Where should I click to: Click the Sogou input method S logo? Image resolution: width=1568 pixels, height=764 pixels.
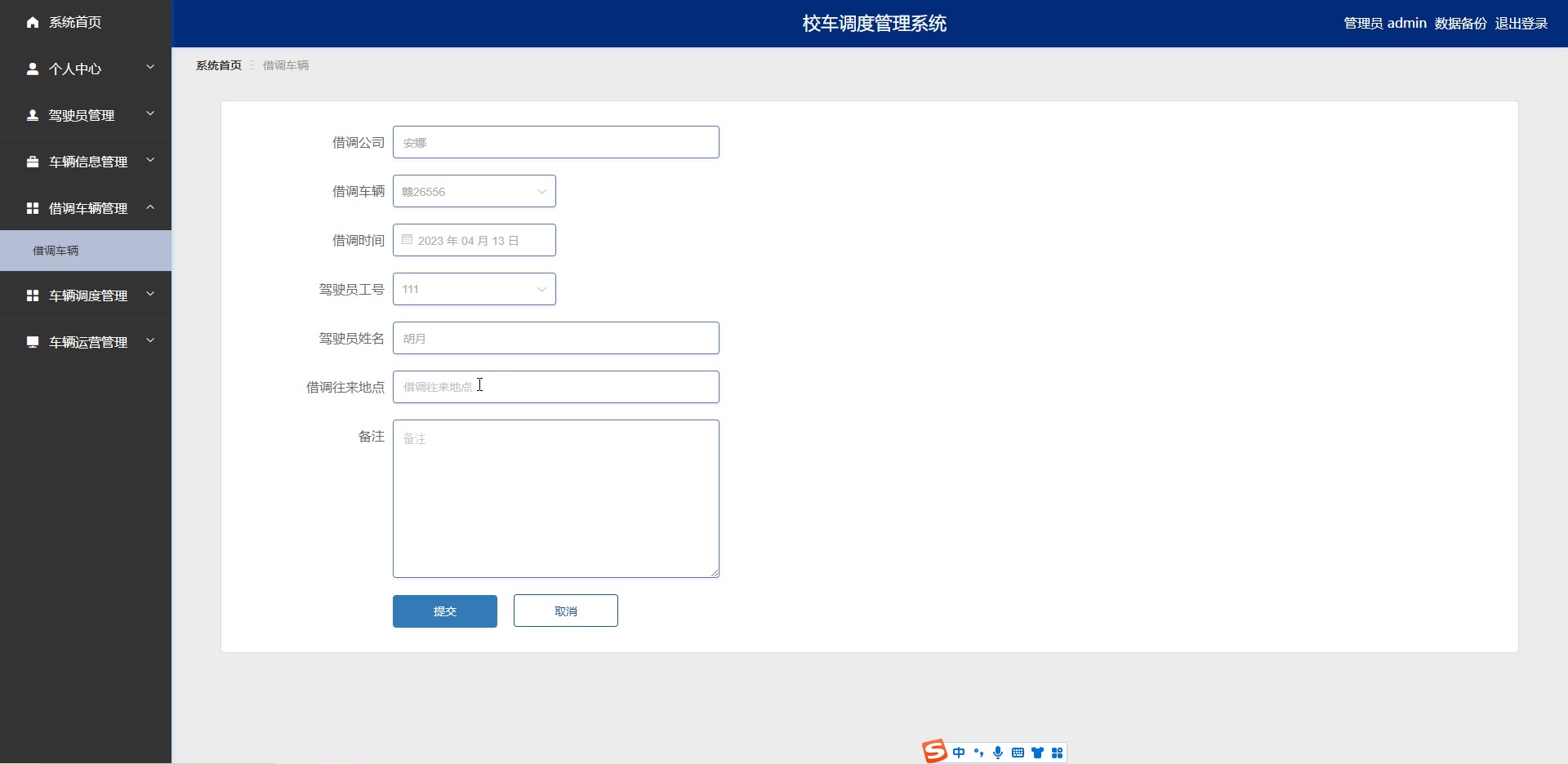pyautogui.click(x=934, y=752)
